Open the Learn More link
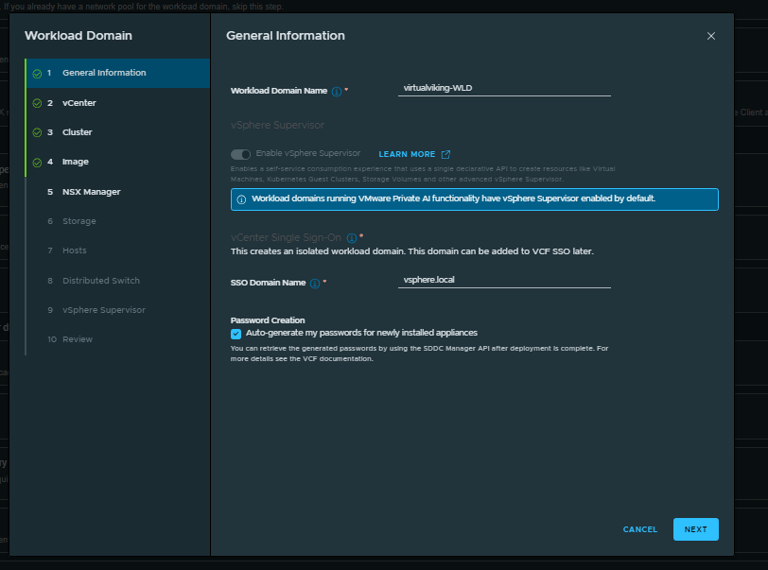This screenshot has height=570, width=768. tap(407, 154)
